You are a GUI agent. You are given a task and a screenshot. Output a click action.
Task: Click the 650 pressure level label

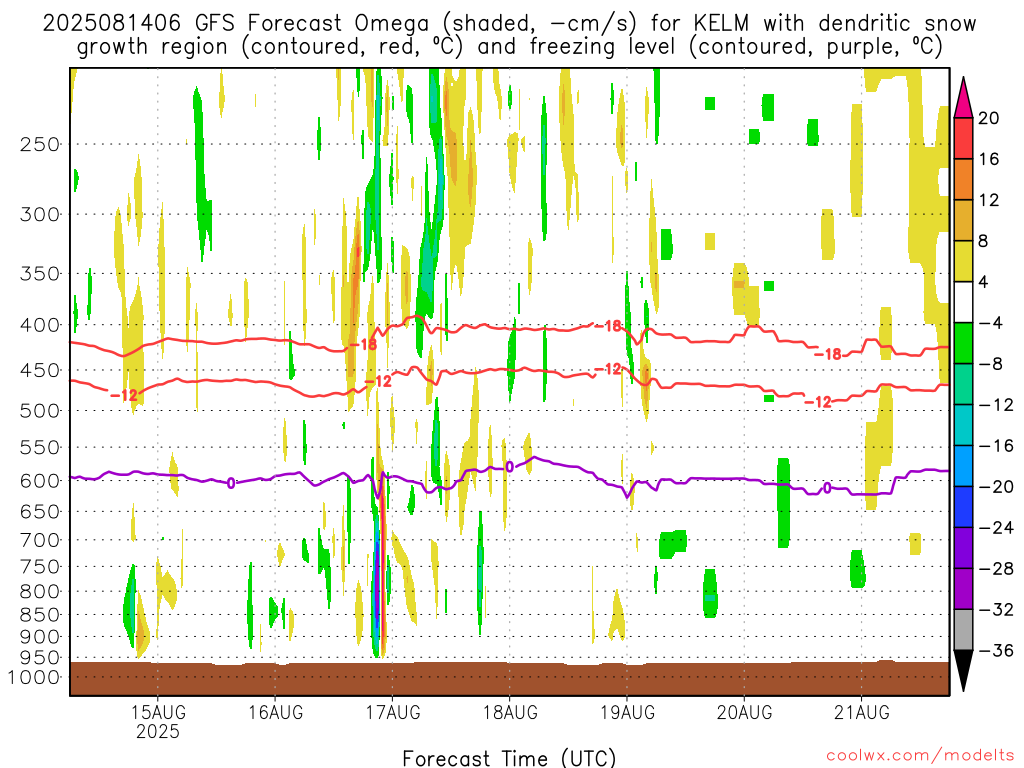40,511
